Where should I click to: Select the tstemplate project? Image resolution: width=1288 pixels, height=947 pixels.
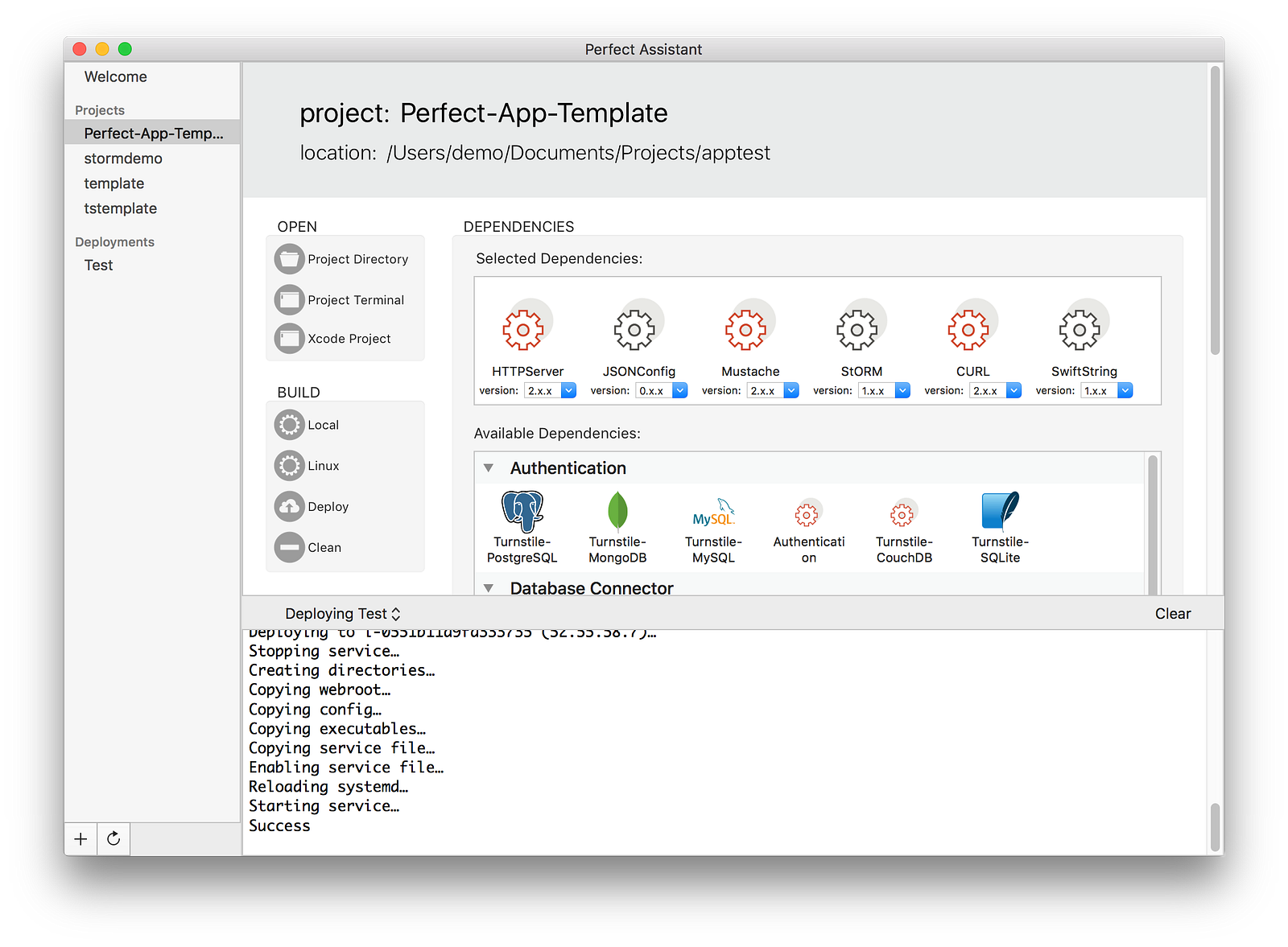point(152,208)
